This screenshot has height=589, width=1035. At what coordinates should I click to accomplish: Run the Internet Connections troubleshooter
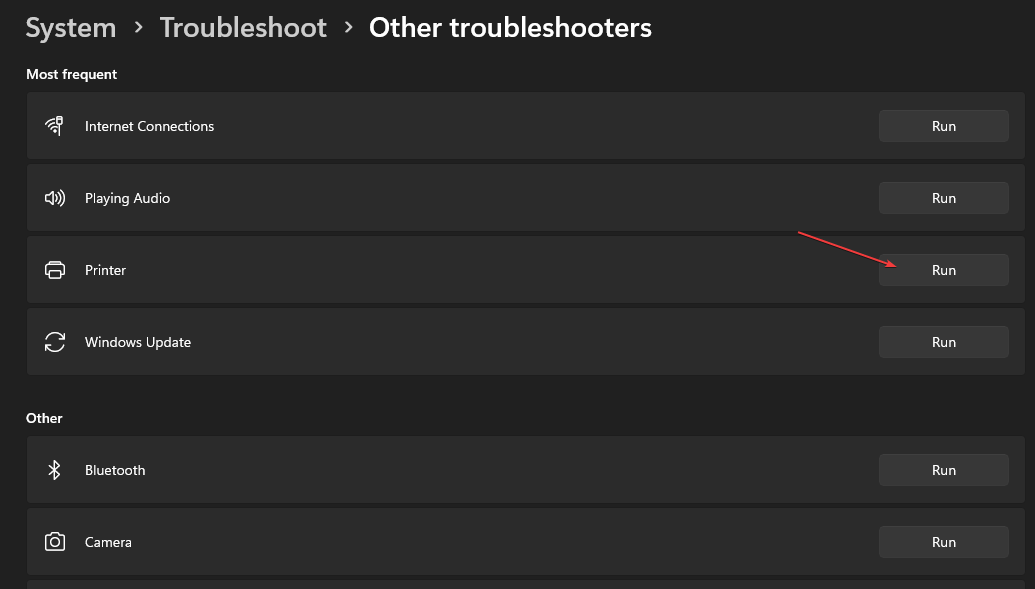943,126
